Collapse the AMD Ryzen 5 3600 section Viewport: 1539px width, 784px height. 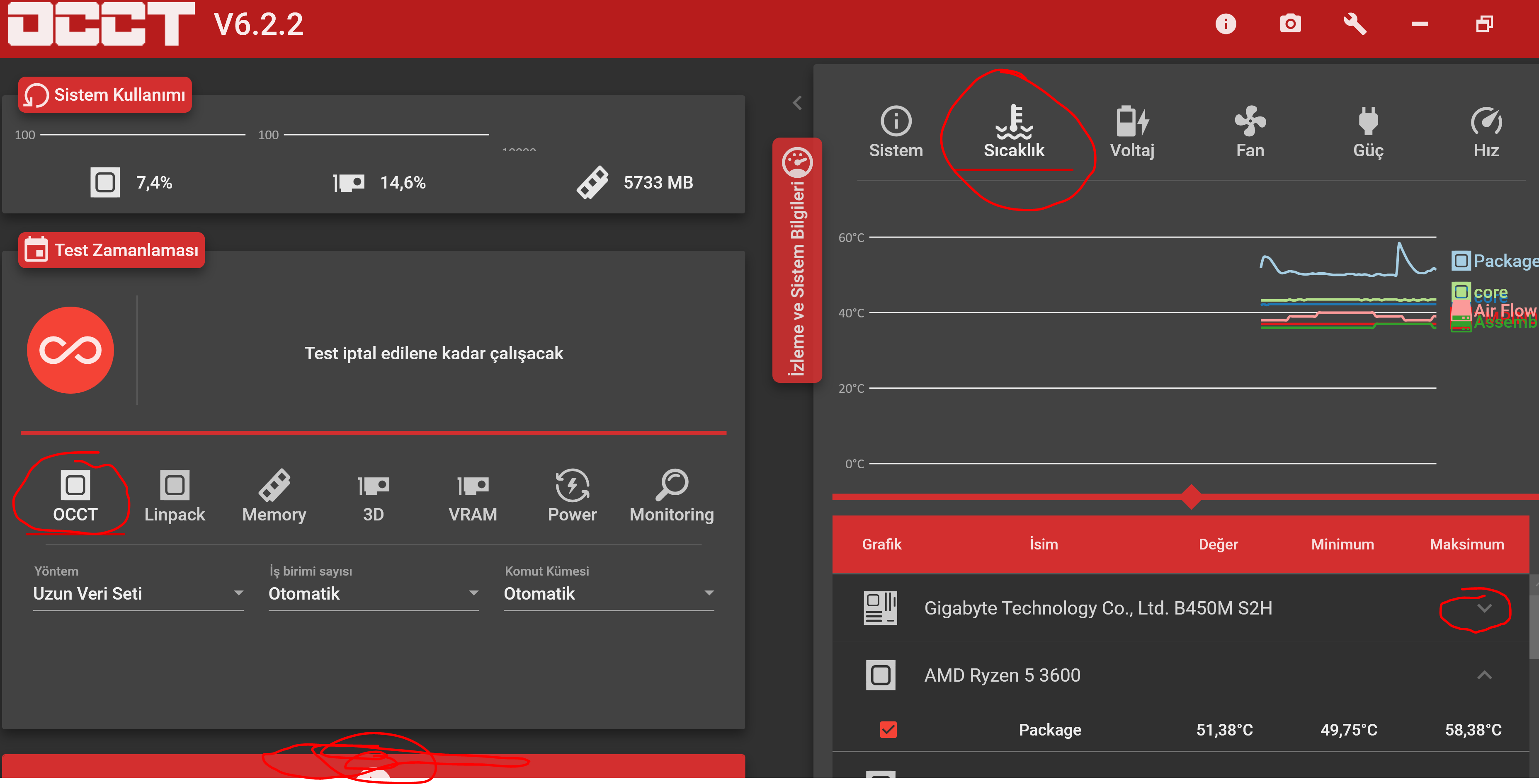(x=1484, y=675)
